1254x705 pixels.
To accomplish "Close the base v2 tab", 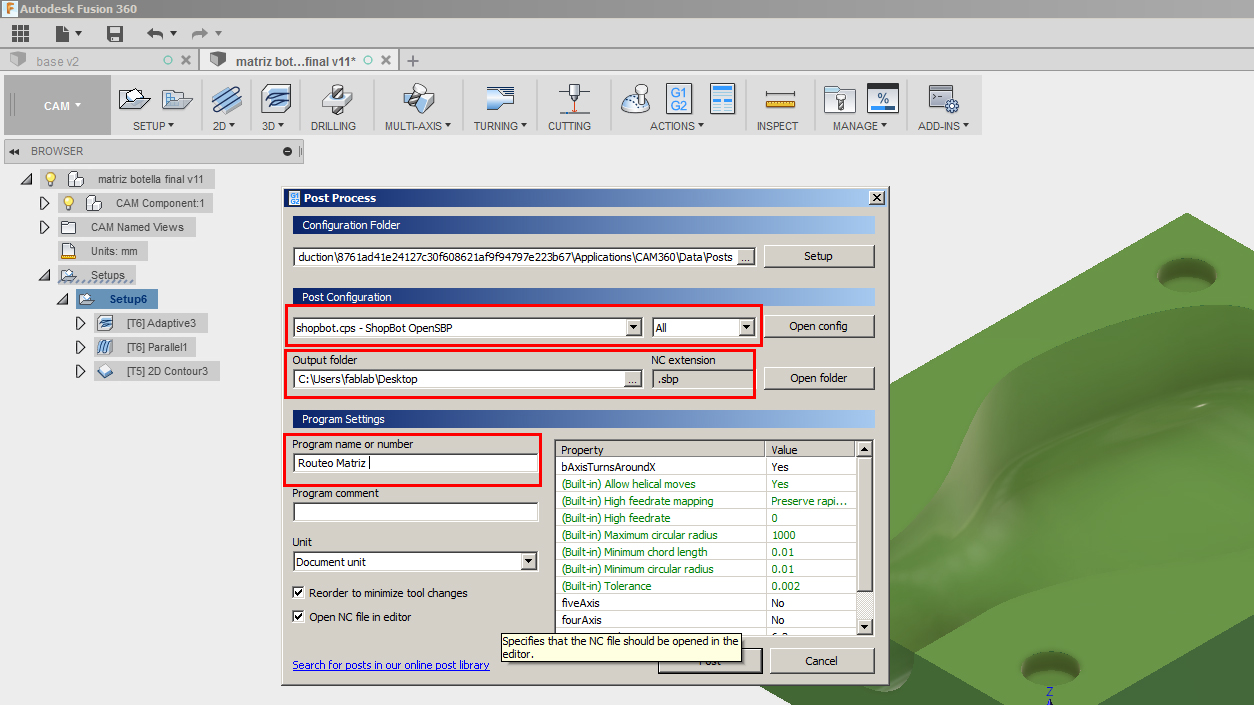I will [x=187, y=61].
